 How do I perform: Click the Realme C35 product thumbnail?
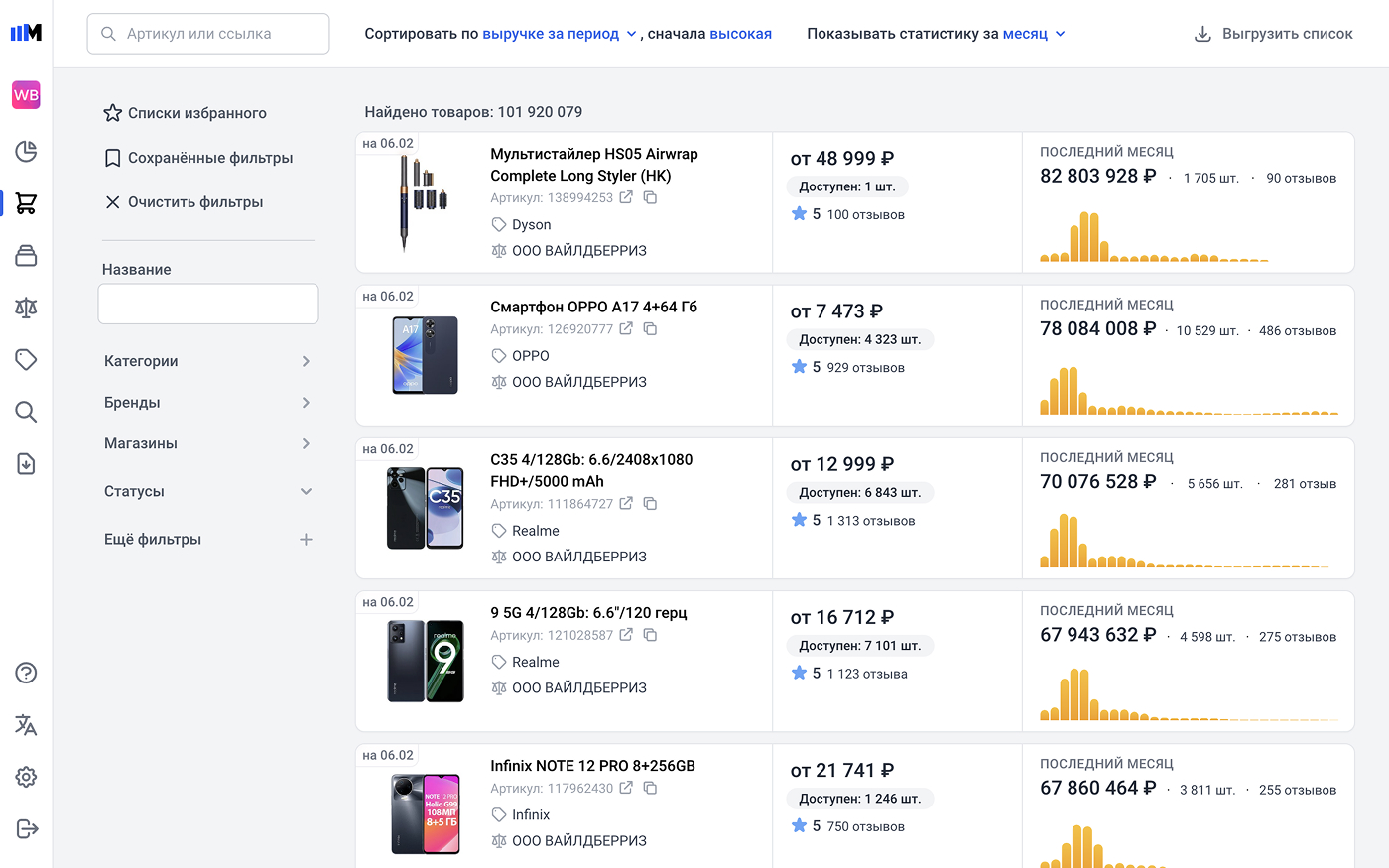pyautogui.click(x=425, y=509)
